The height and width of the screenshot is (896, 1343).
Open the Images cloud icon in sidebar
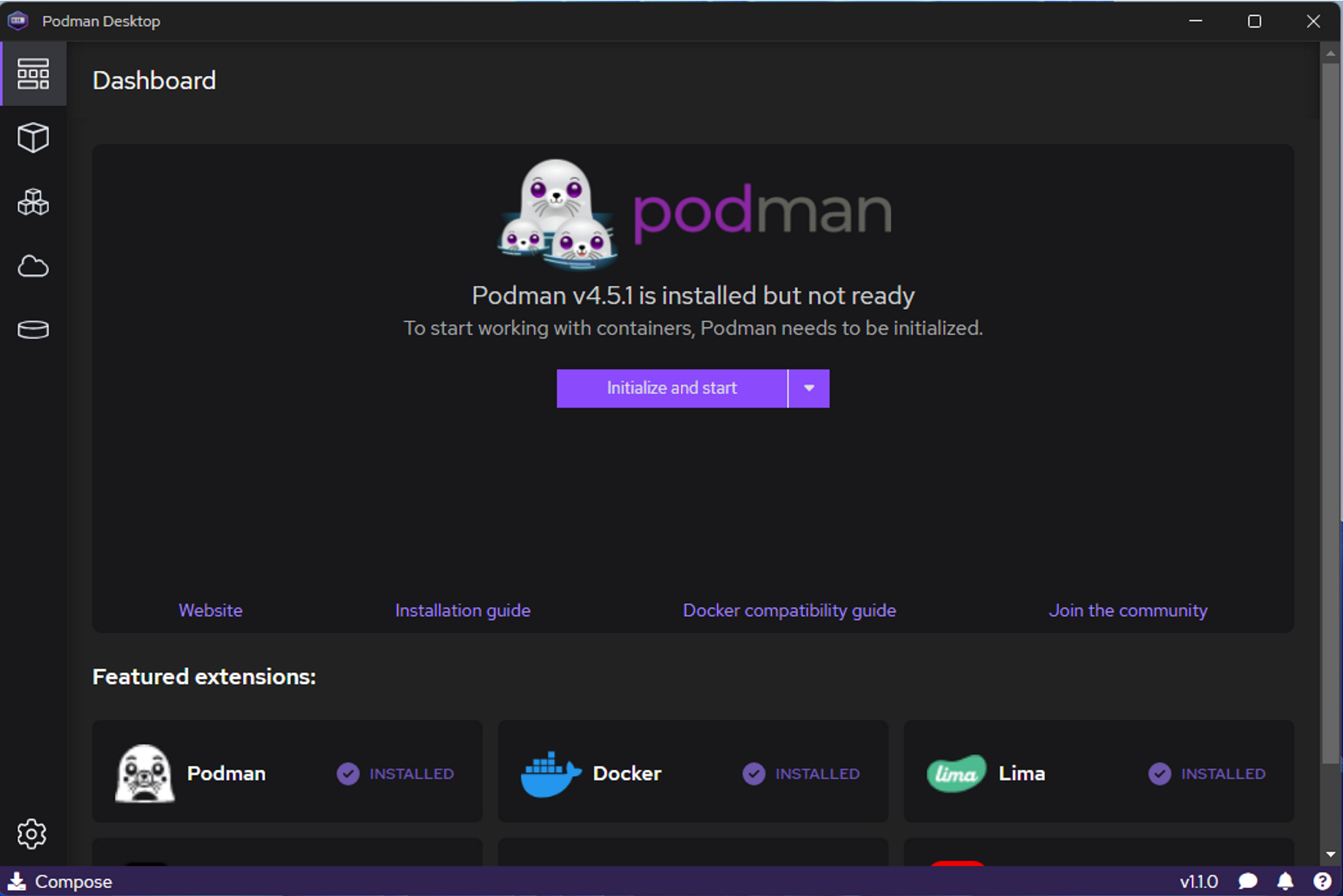(x=33, y=266)
